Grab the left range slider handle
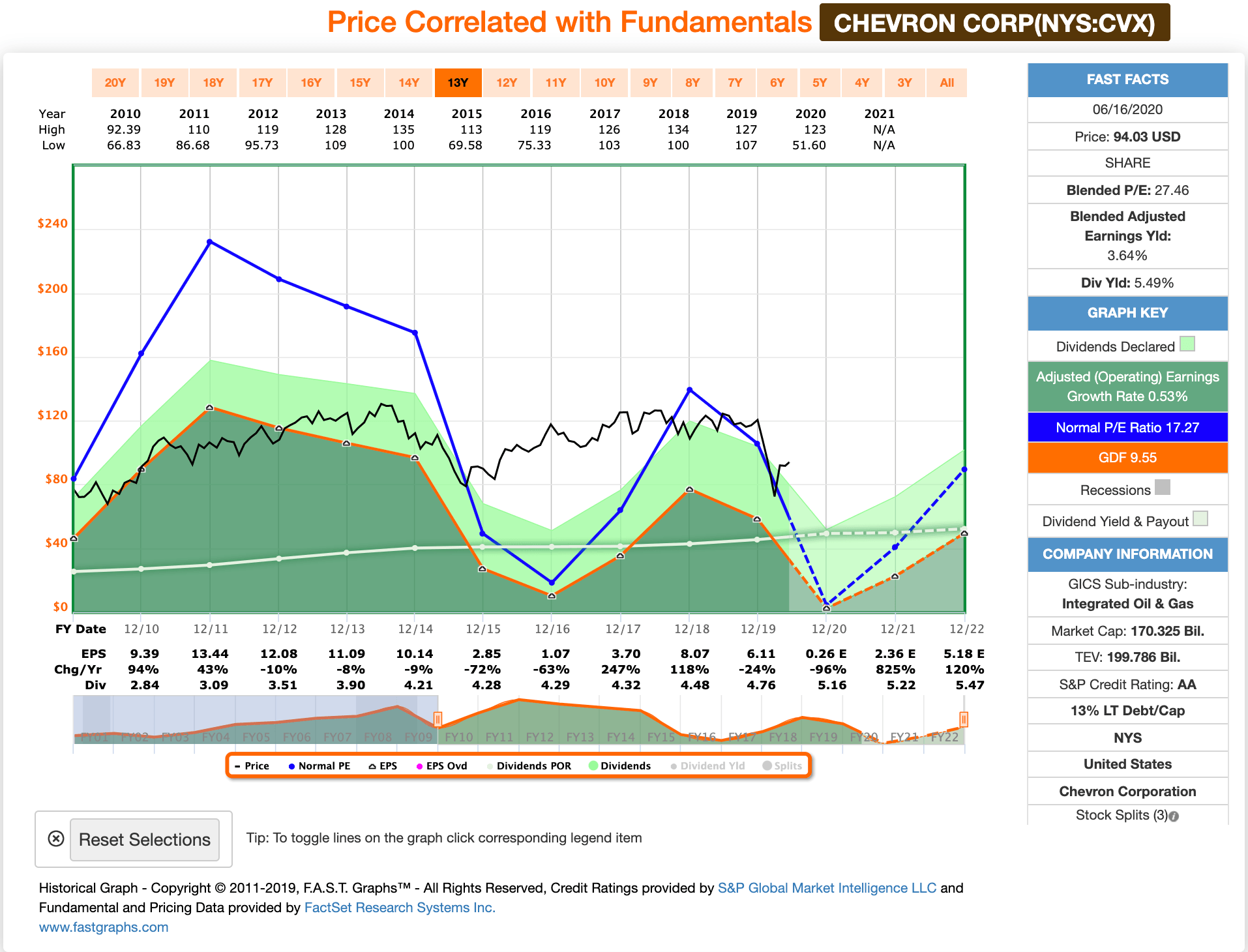This screenshot has width=1248, height=952. tap(438, 719)
